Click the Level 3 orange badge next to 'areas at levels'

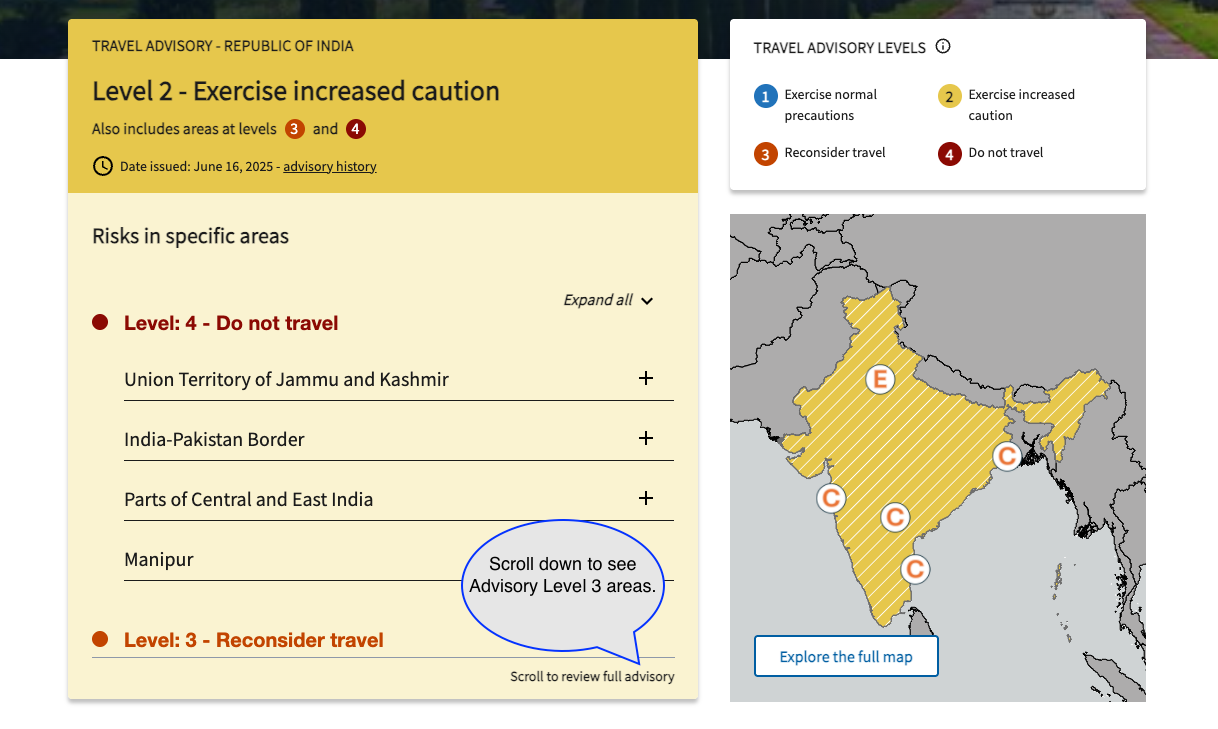tap(295, 129)
